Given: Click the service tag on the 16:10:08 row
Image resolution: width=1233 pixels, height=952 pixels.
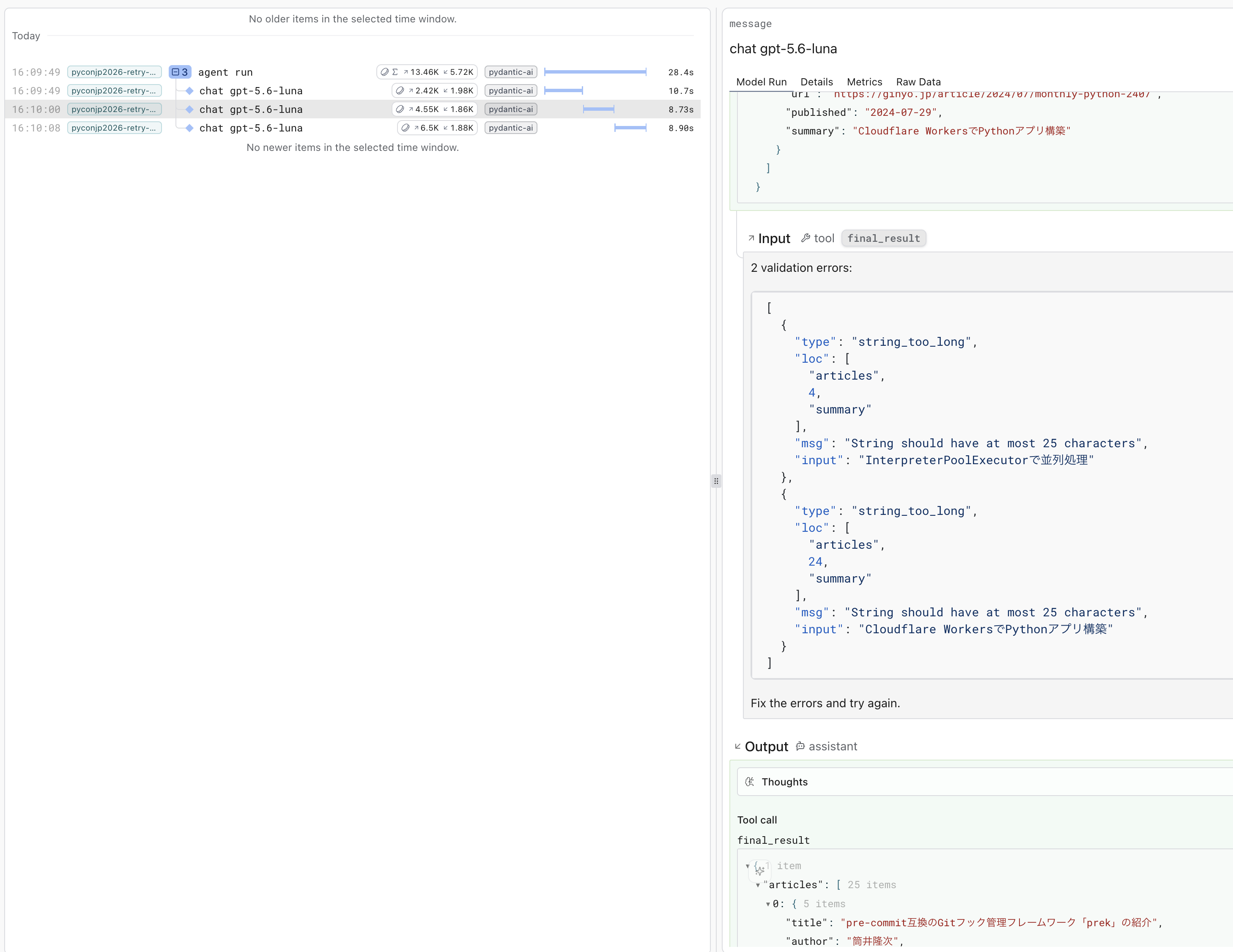Looking at the screenshot, I should click(x=115, y=128).
